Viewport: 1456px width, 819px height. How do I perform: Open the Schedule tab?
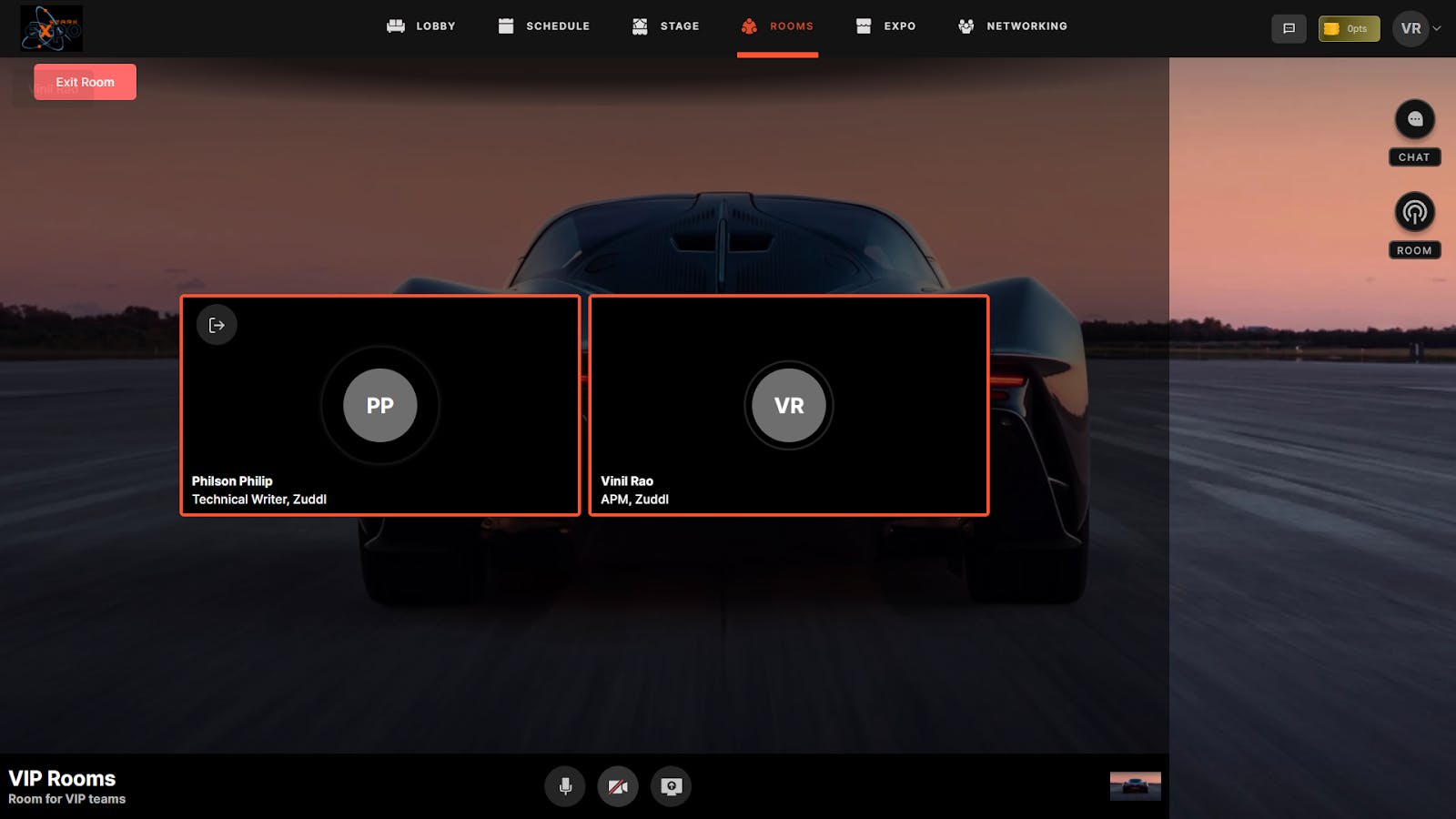coord(543,26)
